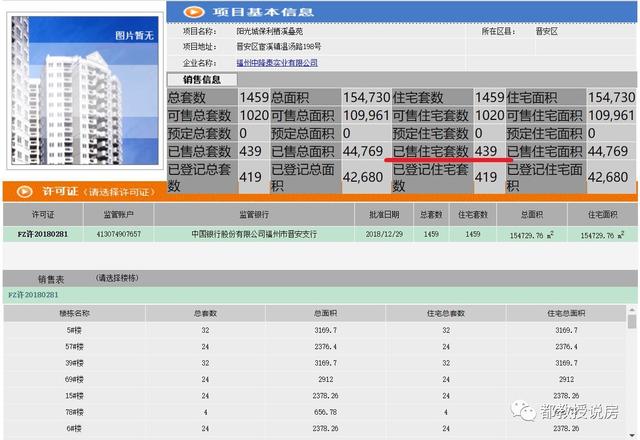Click the 已登记住宅面积 label
This screenshot has width=640, height=440.
(544, 177)
